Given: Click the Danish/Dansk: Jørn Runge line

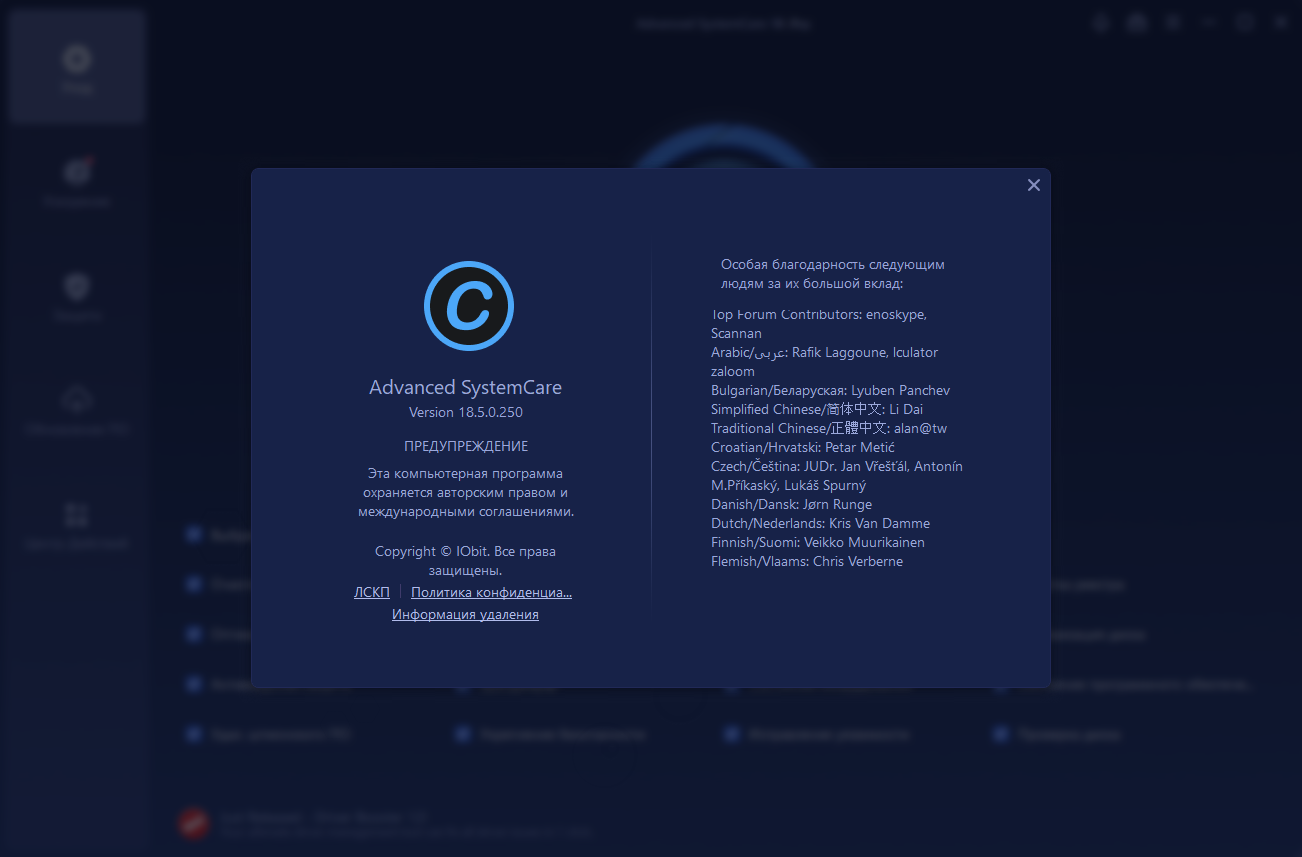Looking at the screenshot, I should [791, 504].
